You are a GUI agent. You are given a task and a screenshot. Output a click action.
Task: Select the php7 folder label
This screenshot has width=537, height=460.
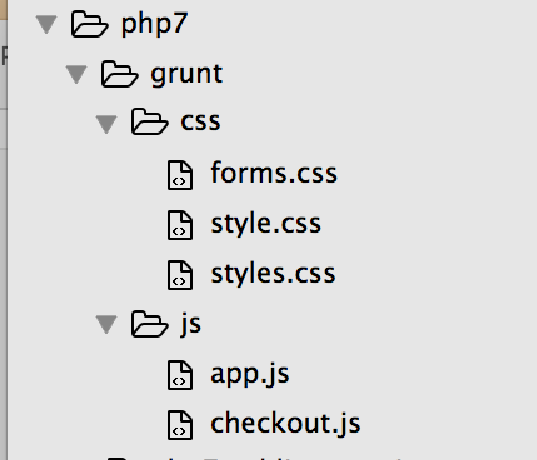[154, 25]
